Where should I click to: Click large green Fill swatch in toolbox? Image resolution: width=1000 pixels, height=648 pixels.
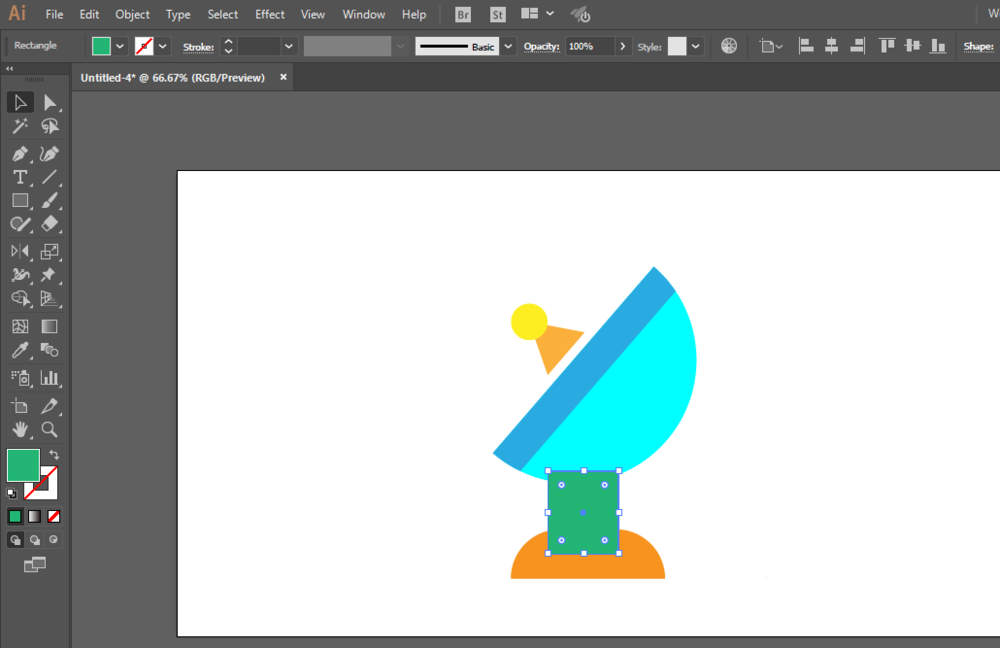click(x=23, y=465)
